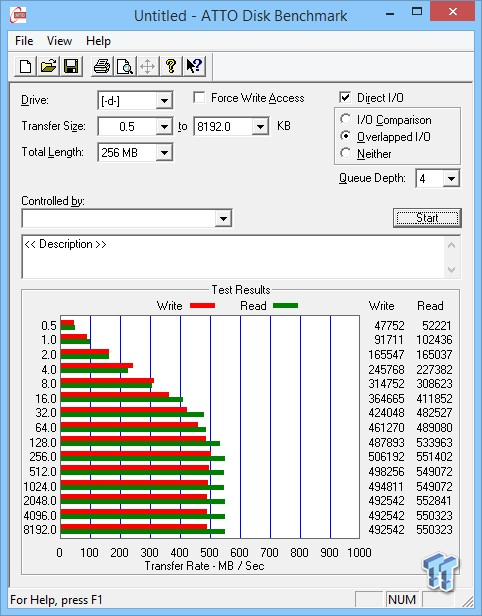
Task: Click the grayed move arrows toolbar icon
Action: pyautogui.click(x=148, y=66)
